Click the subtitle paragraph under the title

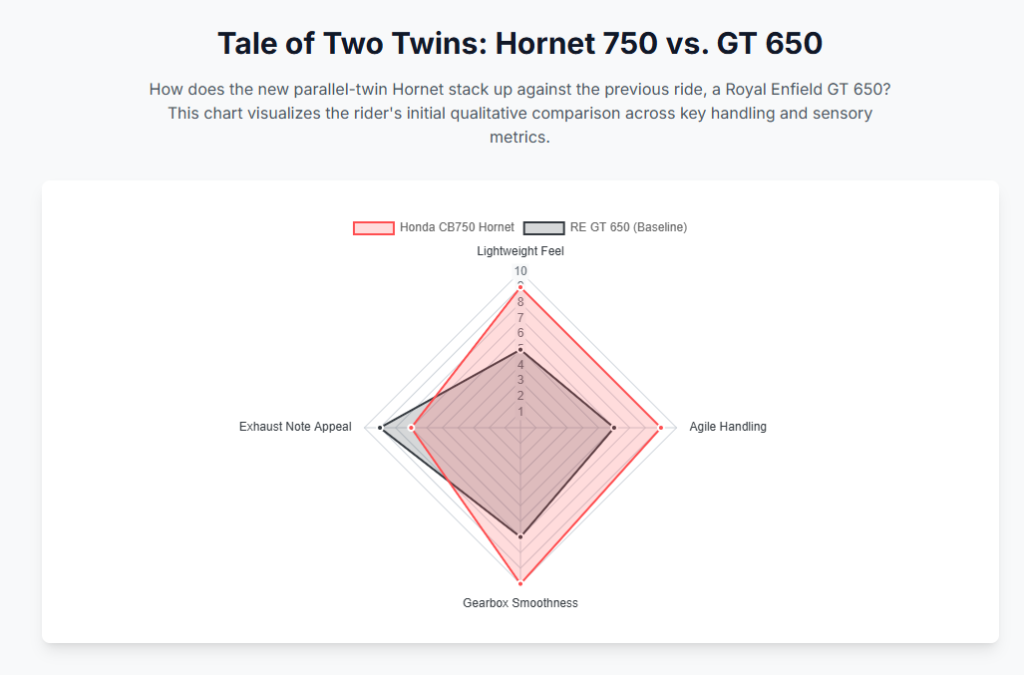click(520, 113)
